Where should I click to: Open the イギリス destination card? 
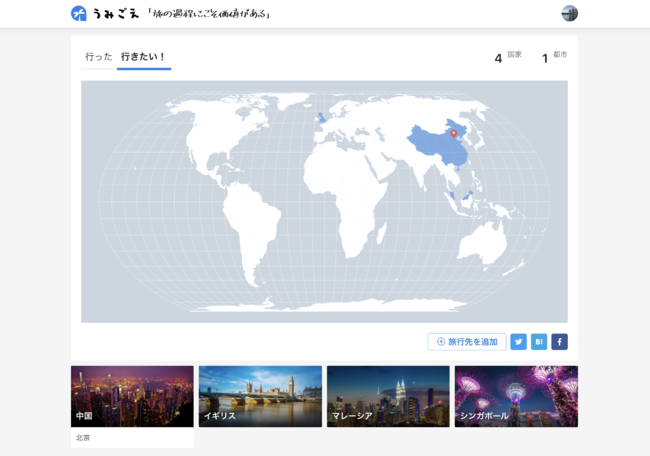pos(260,396)
